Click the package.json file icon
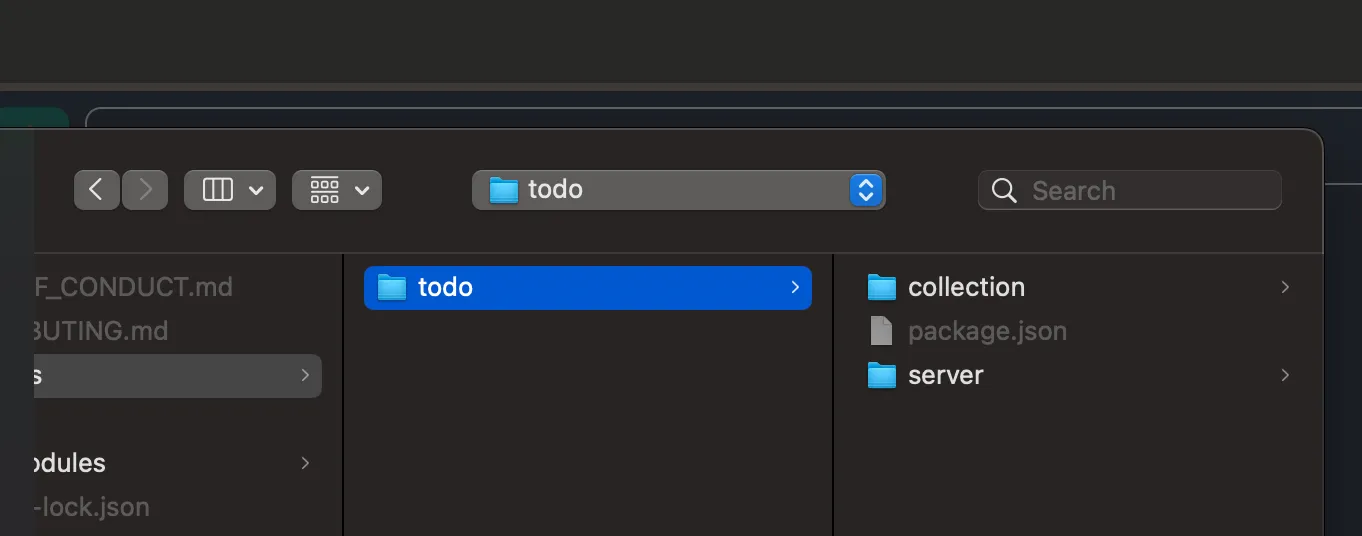The width and height of the screenshot is (1362, 536). pos(881,331)
